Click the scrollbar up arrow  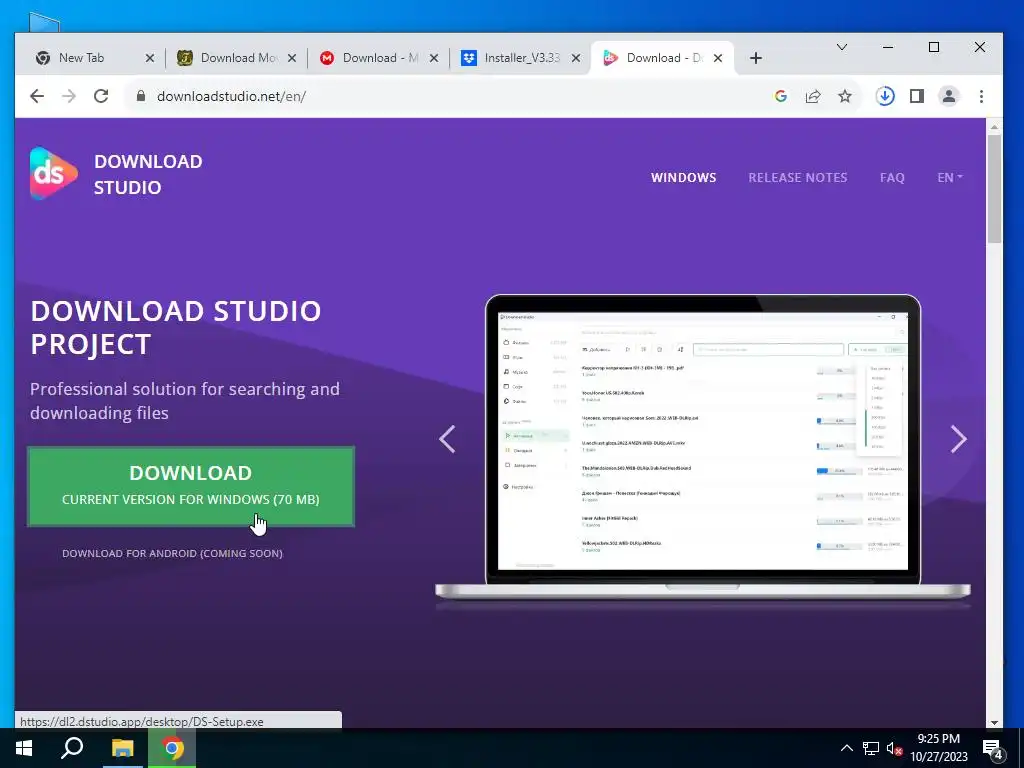coord(994,127)
